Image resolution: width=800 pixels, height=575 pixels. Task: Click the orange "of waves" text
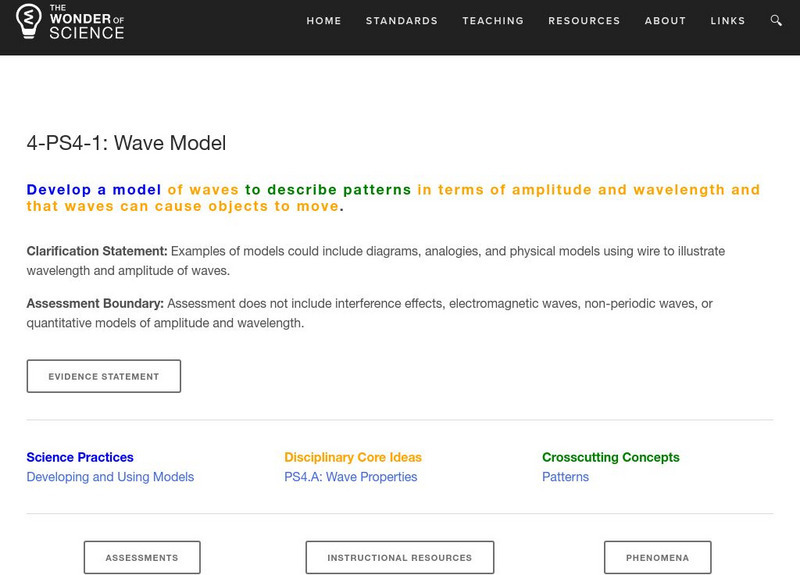(x=204, y=190)
